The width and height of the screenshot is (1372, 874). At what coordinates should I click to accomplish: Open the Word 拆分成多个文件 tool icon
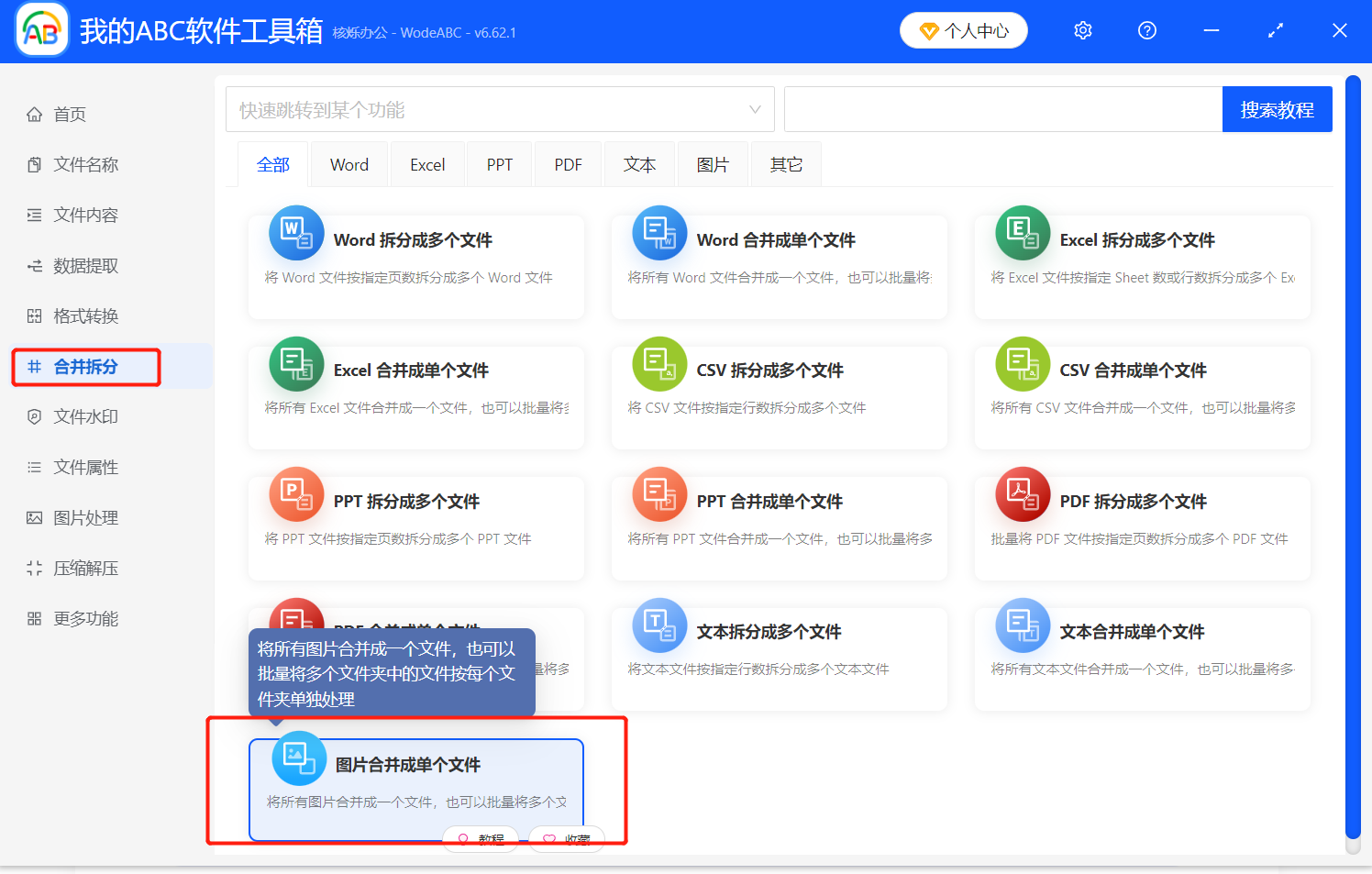click(x=295, y=234)
